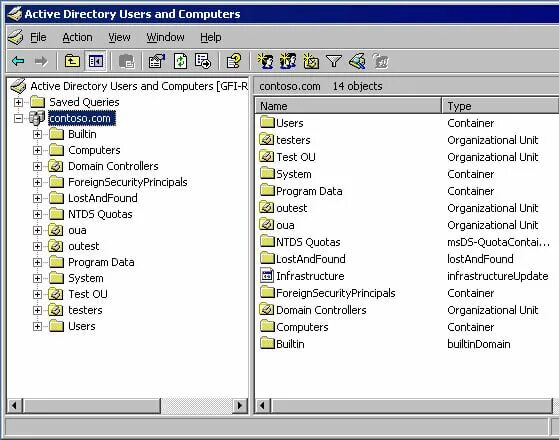
Task: Click the console icon left of File menu
Action: pyautogui.click(x=15, y=37)
